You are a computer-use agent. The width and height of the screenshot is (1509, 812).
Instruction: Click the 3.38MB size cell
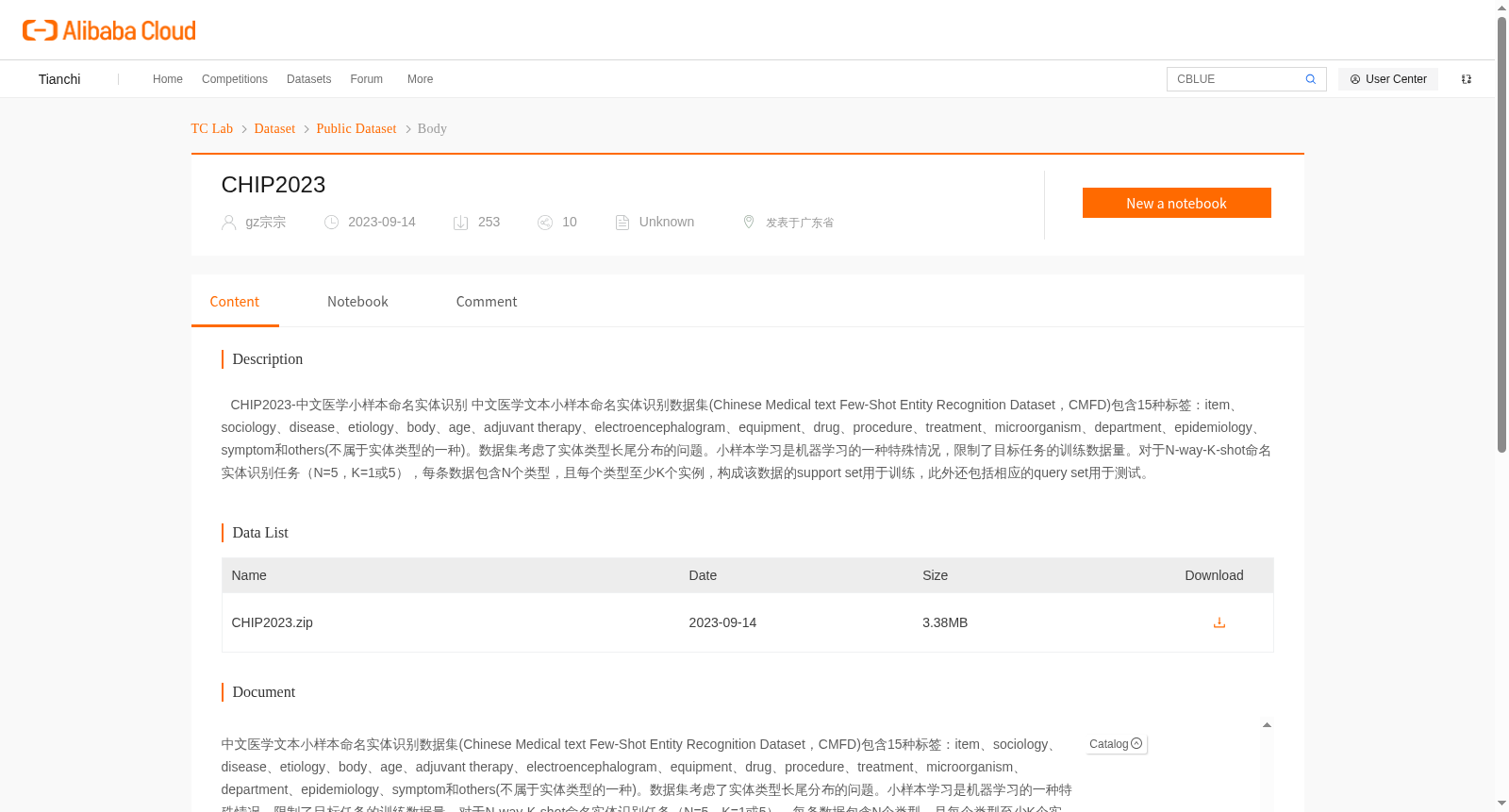pyautogui.click(x=945, y=622)
